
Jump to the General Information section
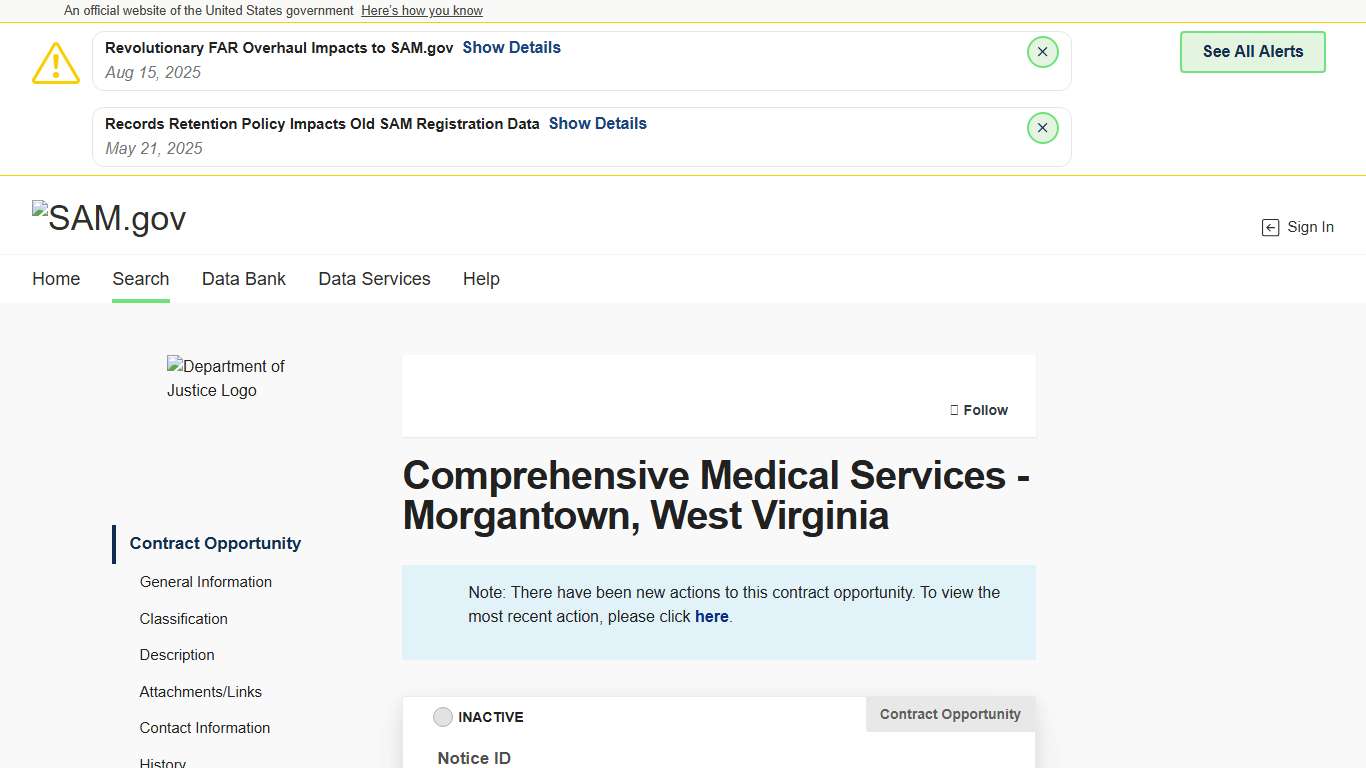click(206, 582)
